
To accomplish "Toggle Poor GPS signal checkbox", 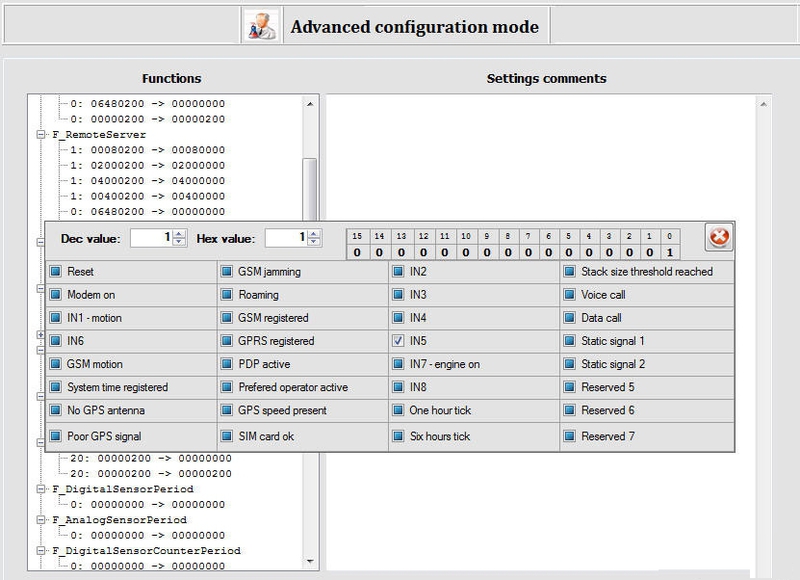I will click(56, 436).
